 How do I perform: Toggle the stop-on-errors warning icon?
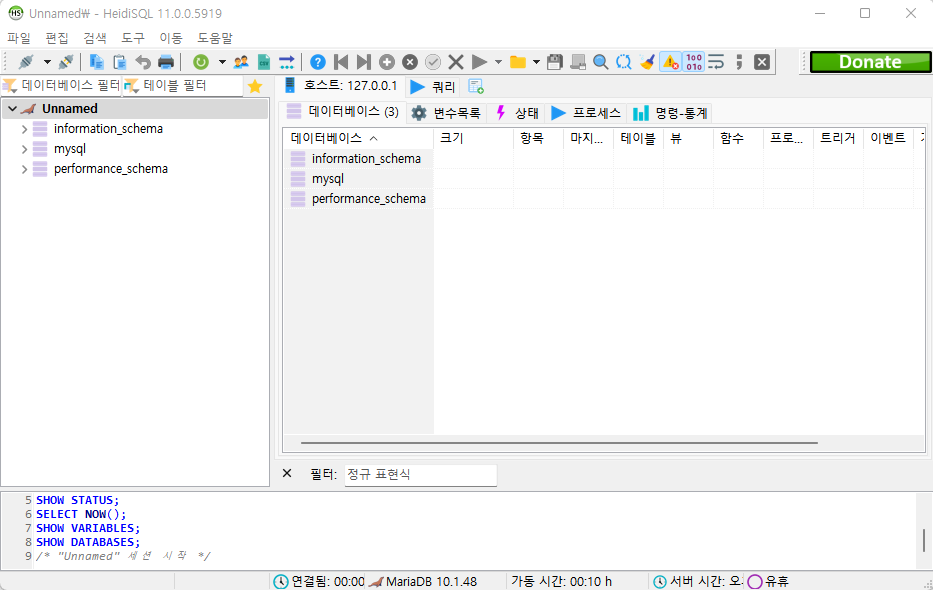tap(671, 62)
